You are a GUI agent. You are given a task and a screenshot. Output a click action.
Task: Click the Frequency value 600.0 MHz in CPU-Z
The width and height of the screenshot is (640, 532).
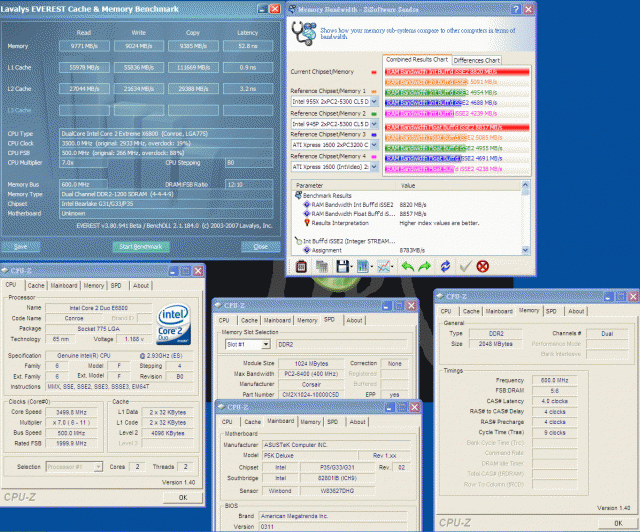(554, 380)
